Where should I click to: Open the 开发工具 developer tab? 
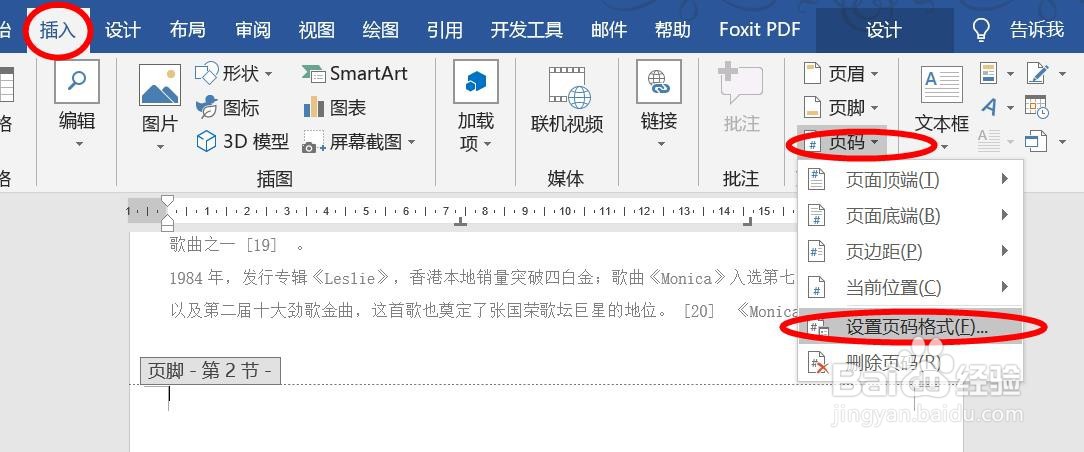[527, 30]
